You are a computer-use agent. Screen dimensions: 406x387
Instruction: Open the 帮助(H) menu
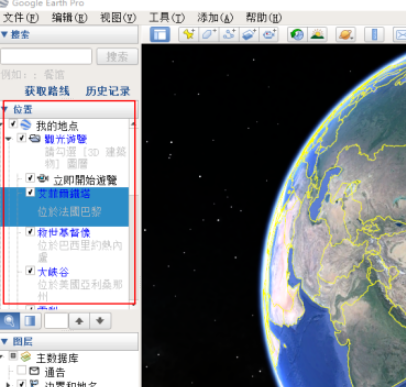pyautogui.click(x=264, y=17)
